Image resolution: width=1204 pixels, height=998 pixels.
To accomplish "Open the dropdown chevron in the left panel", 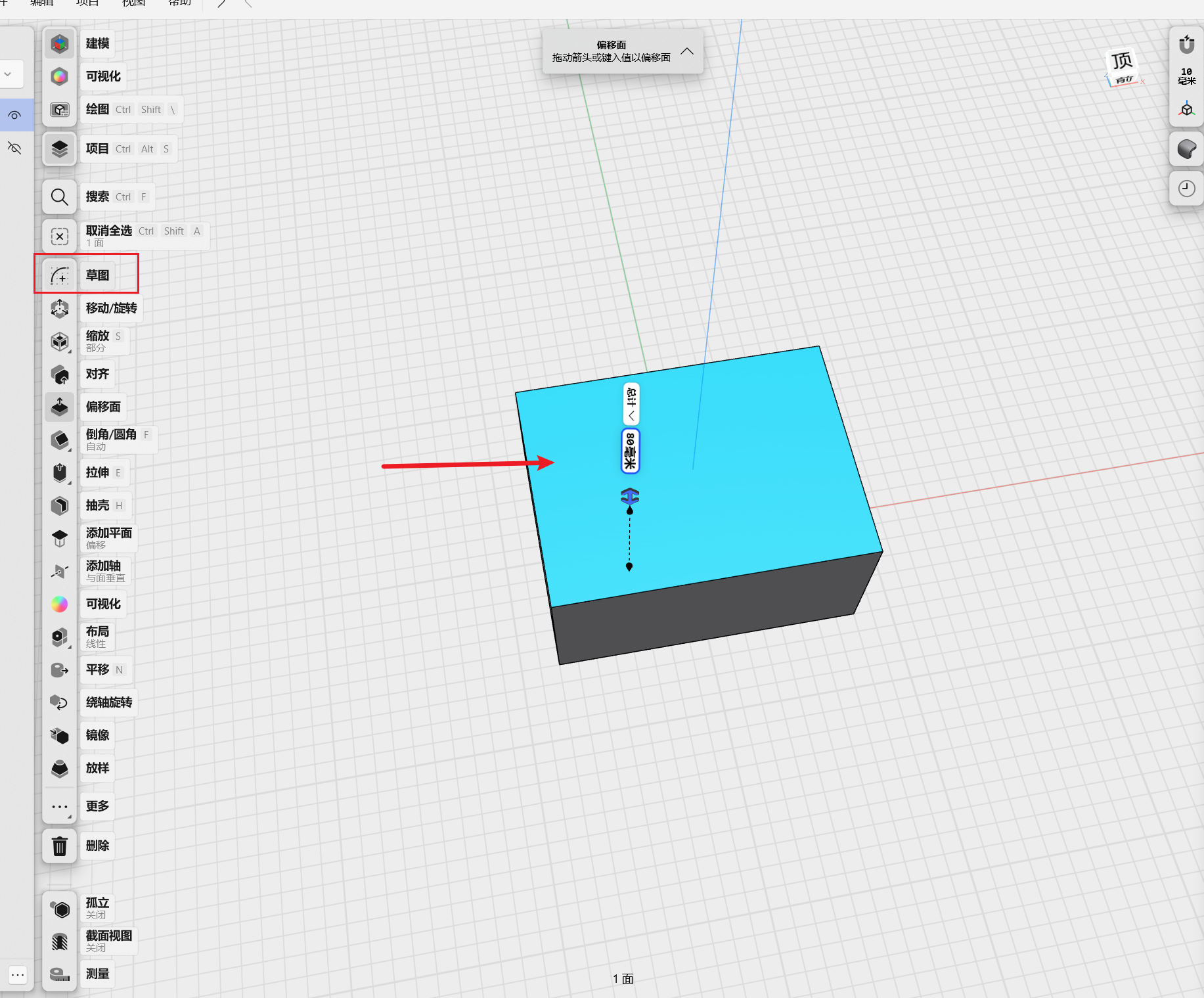I will click(9, 74).
